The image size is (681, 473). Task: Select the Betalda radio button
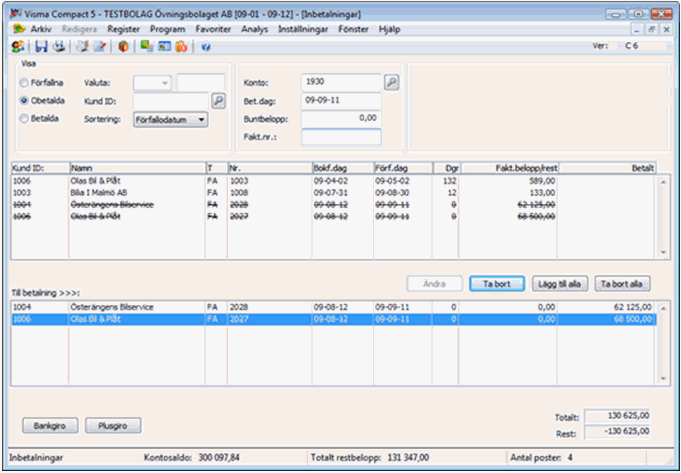click(25, 118)
